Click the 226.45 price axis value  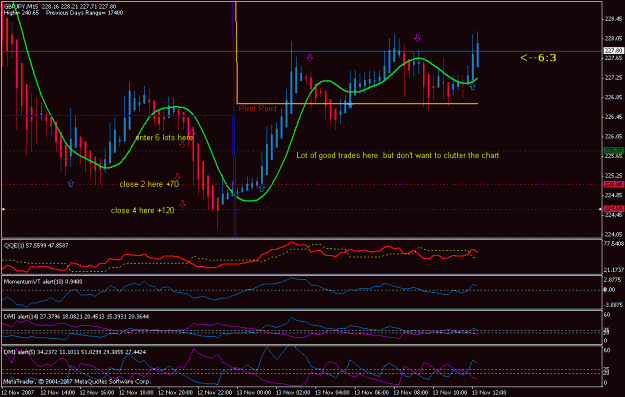(613, 117)
